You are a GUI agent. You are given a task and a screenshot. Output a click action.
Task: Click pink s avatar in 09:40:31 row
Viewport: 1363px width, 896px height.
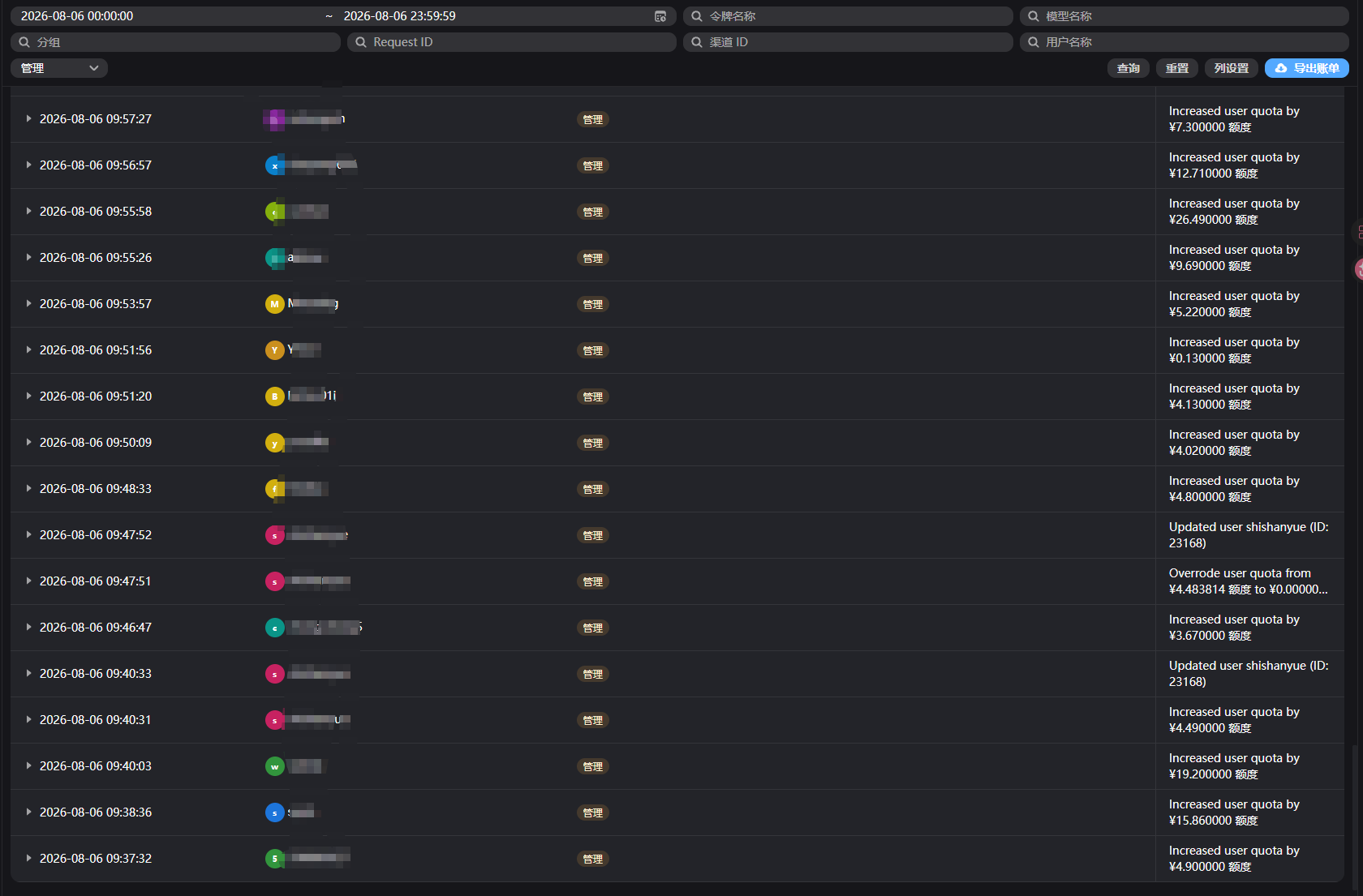pyautogui.click(x=275, y=720)
